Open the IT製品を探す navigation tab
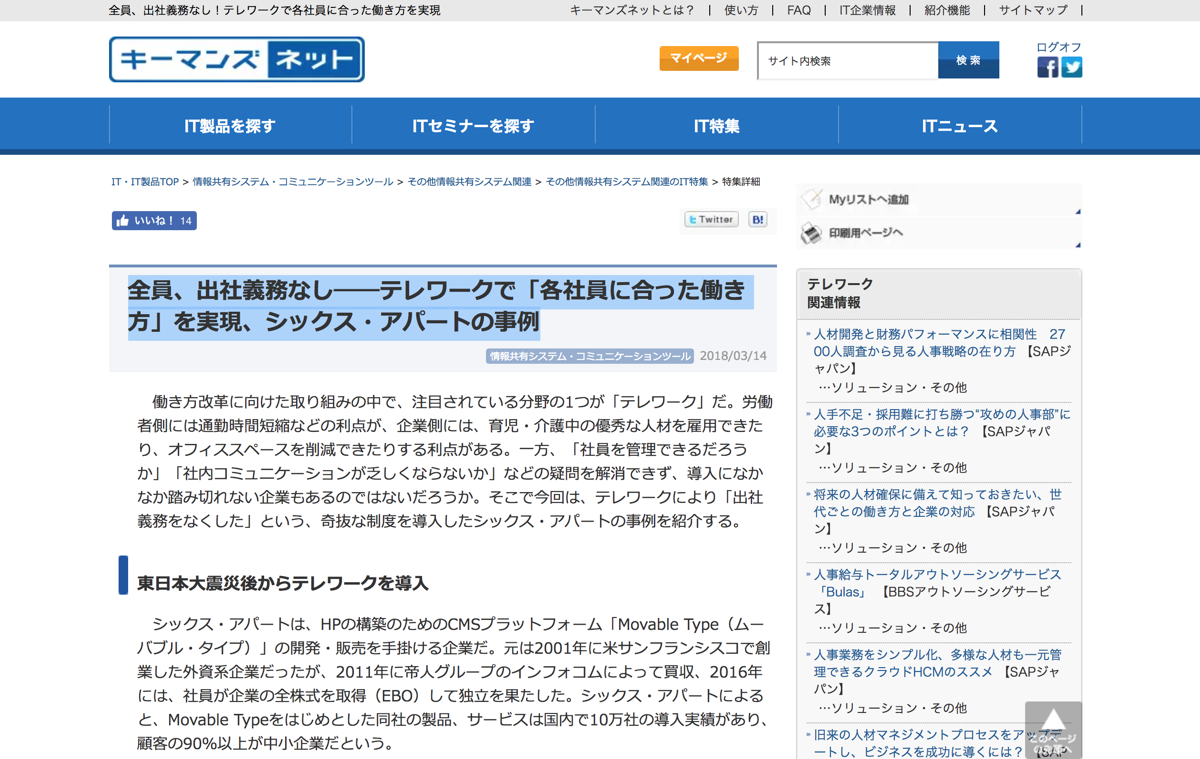1200x759 pixels. 230,126
